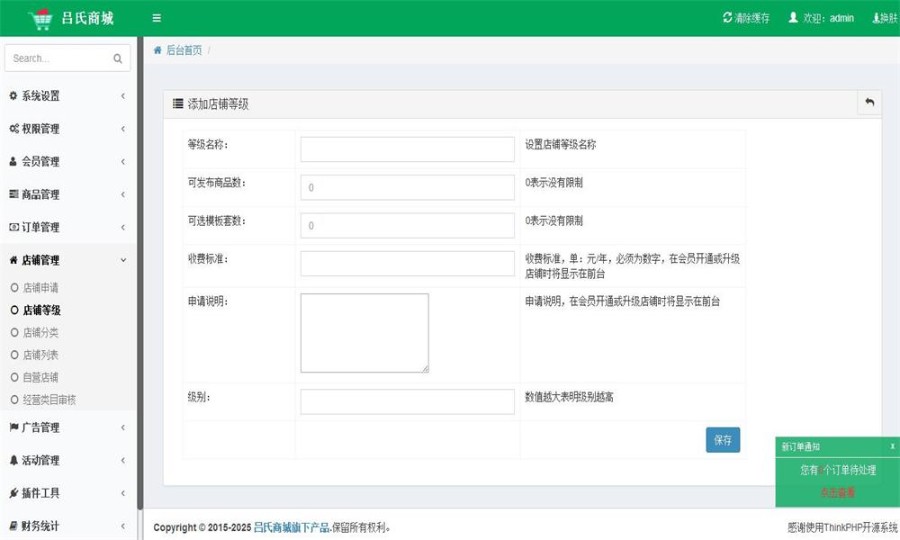This screenshot has height=540, width=900.
Task: Close the new order notification popup
Action: (892, 446)
